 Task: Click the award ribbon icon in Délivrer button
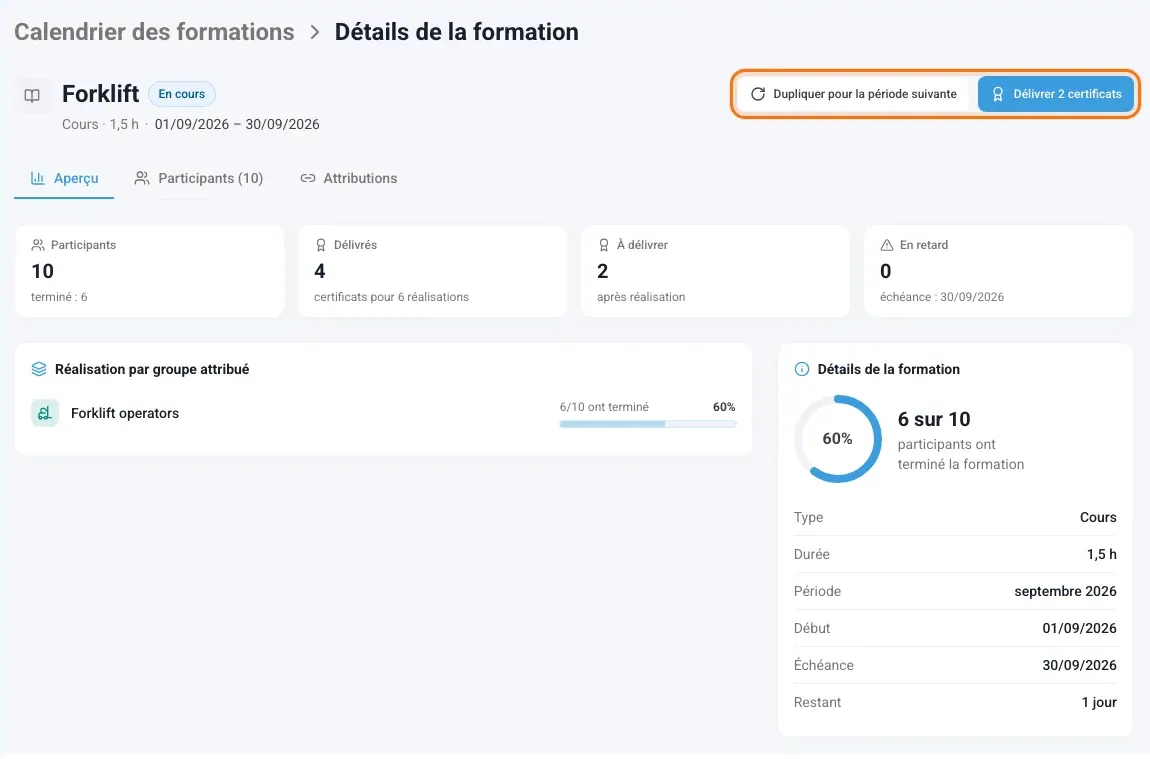point(997,94)
